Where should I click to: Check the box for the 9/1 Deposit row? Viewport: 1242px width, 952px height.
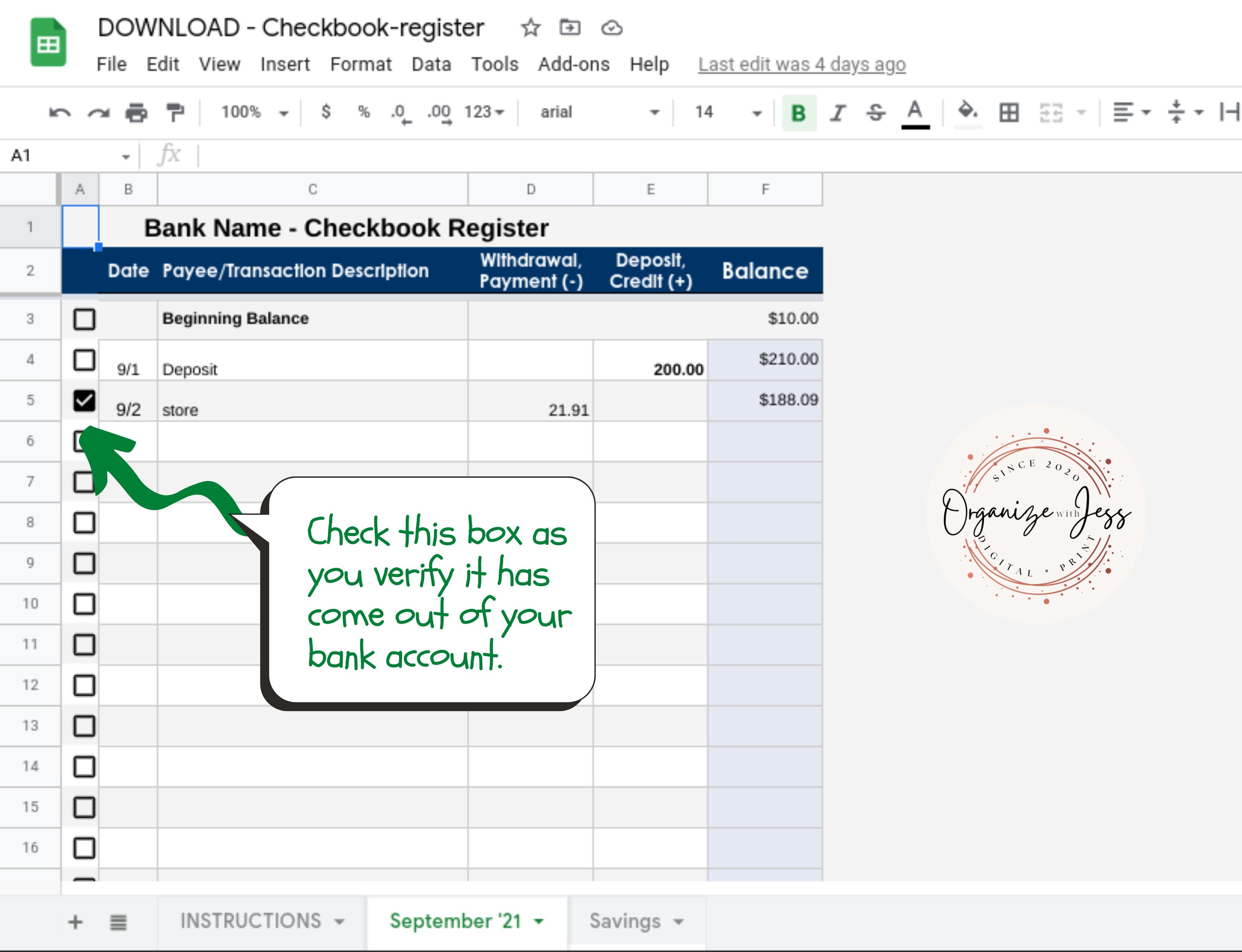(84, 360)
